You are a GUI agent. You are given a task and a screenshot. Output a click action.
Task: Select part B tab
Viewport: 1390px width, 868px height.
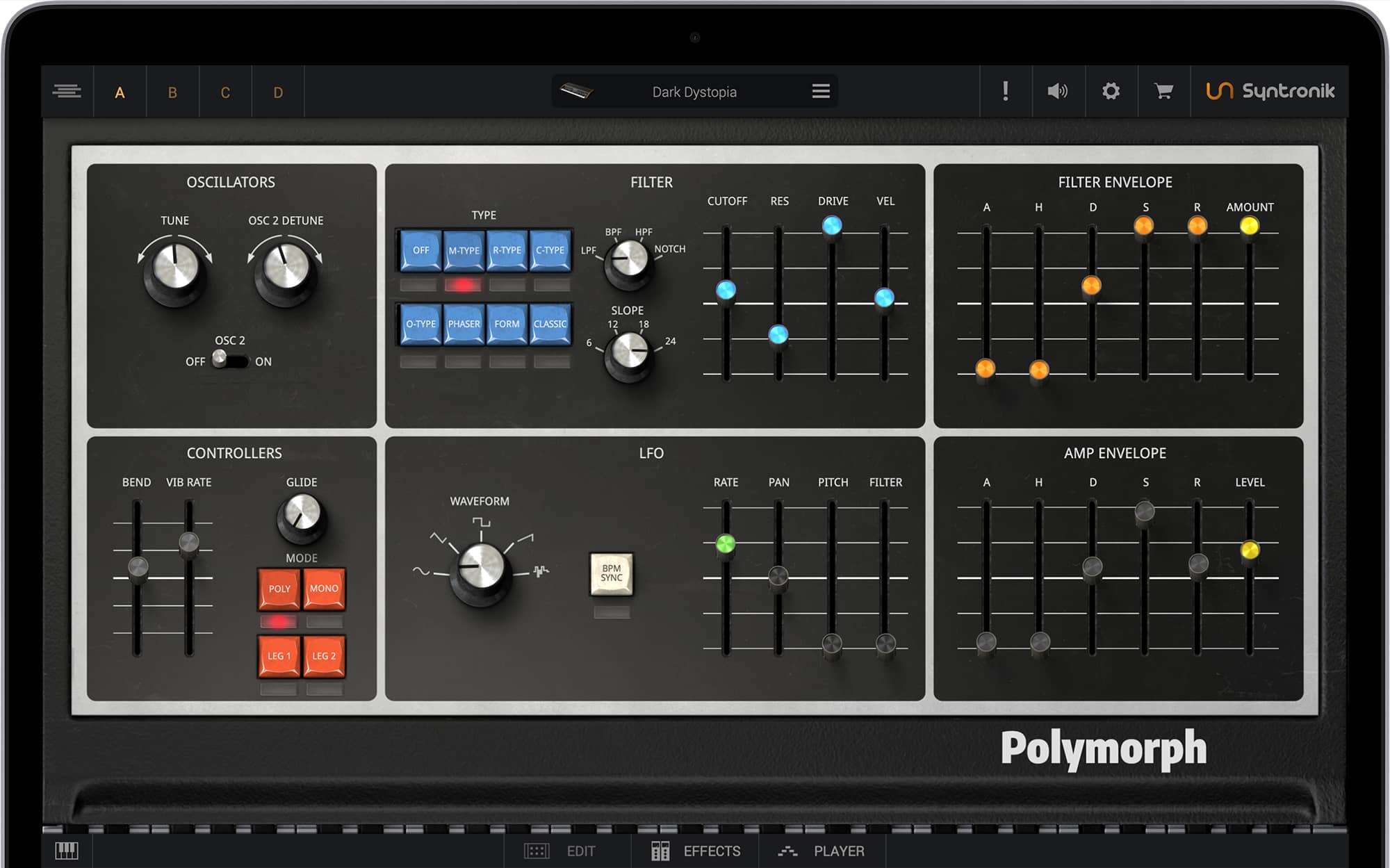coord(172,92)
